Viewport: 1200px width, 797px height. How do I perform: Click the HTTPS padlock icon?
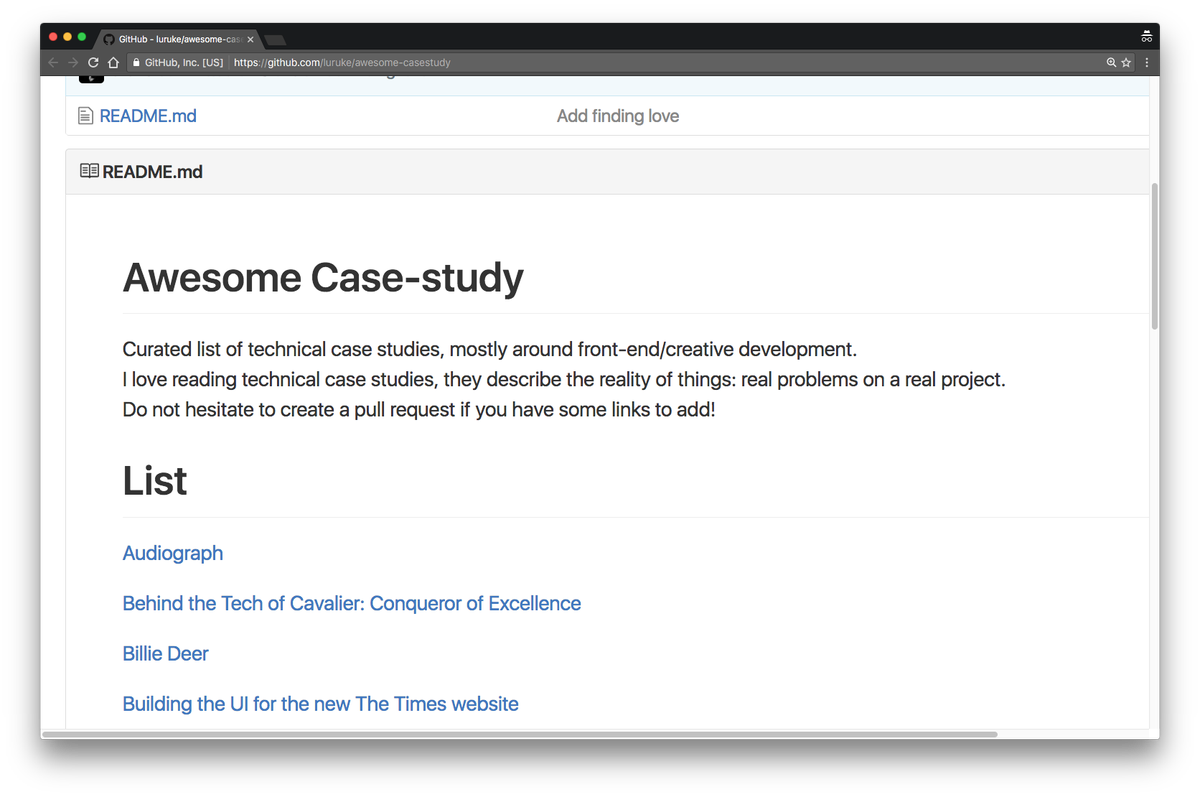click(136, 62)
